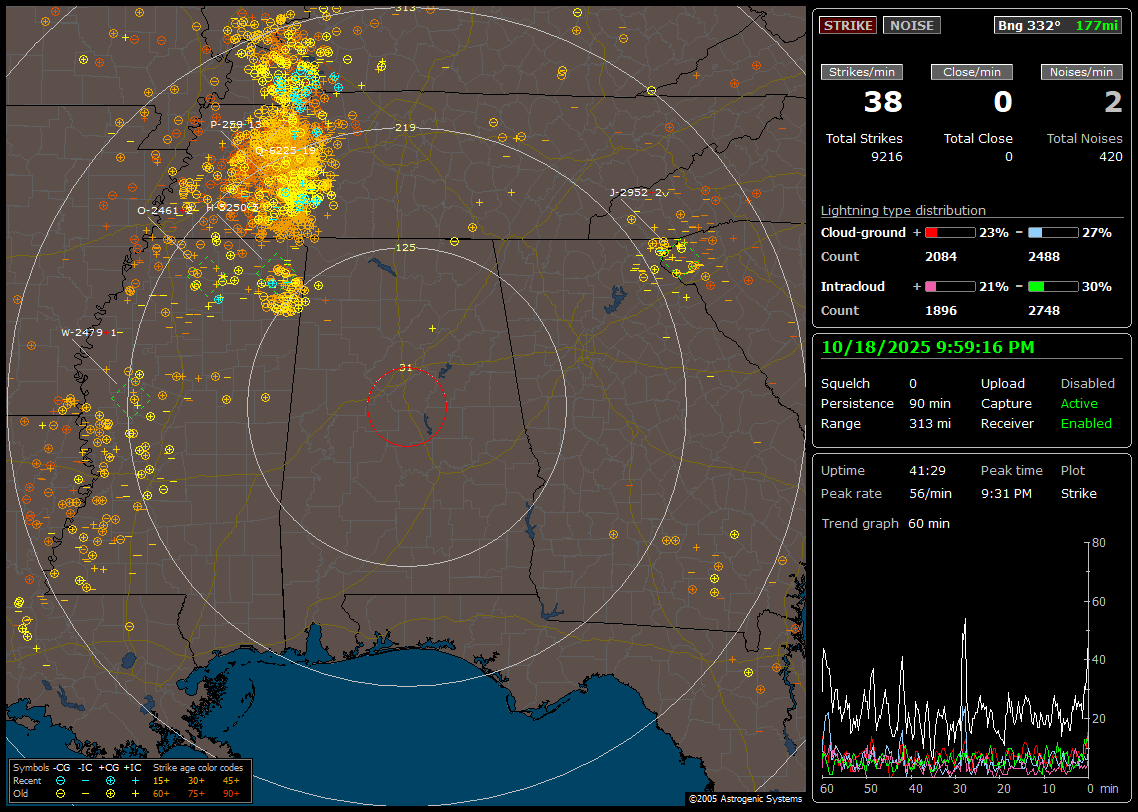Click the storm cell label P-259
1138x812 pixels.
pos(227,125)
